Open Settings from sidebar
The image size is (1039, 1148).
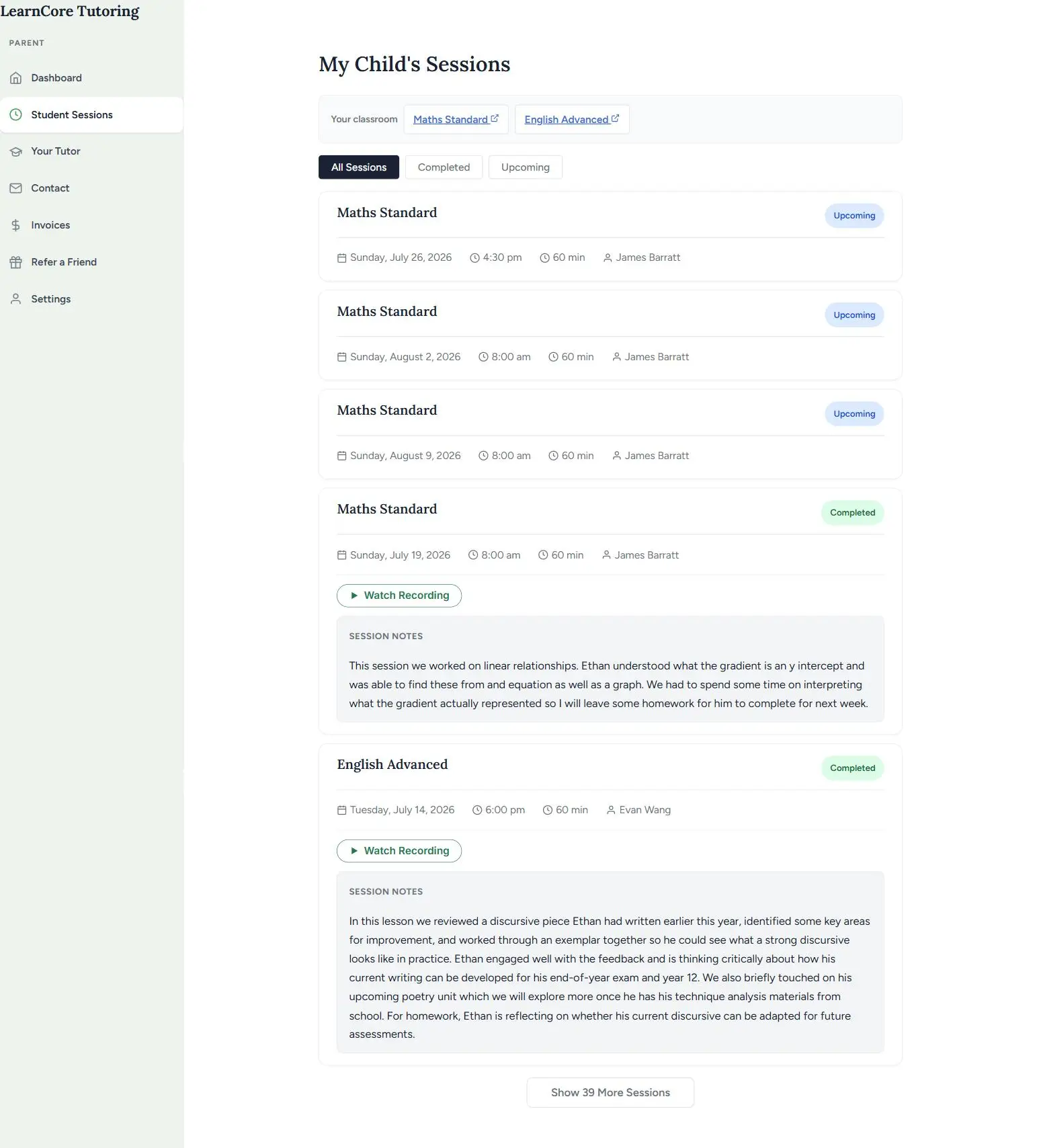pyautogui.click(x=91, y=299)
